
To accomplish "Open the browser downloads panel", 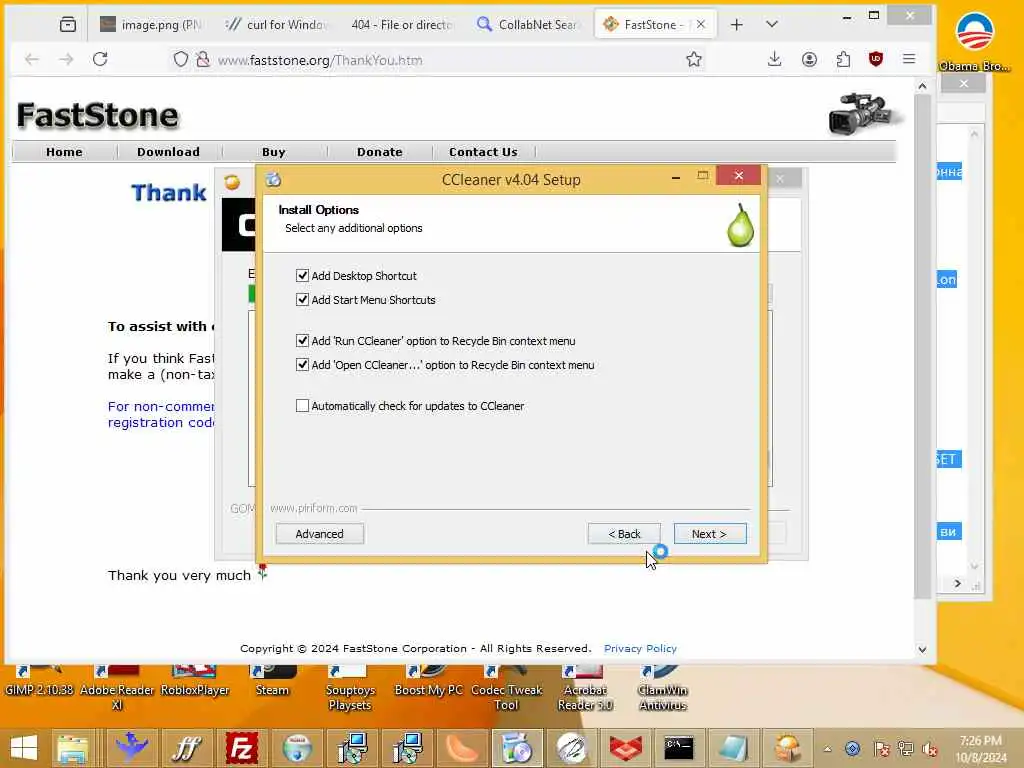I will tap(775, 59).
